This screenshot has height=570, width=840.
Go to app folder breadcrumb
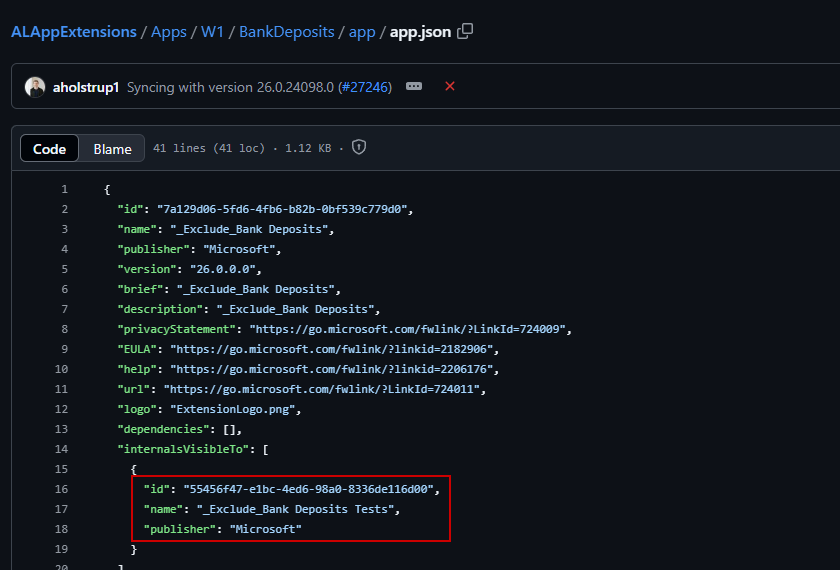362,32
